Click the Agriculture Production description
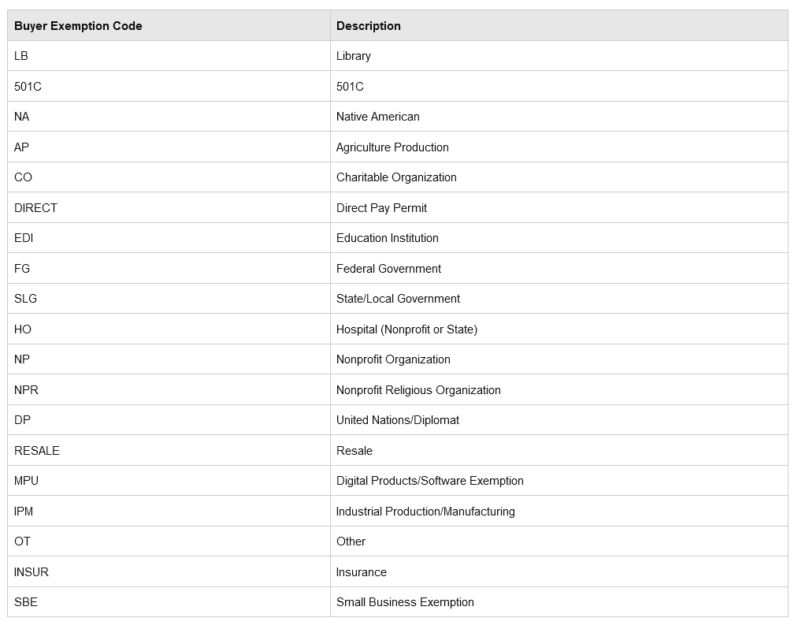798x629 pixels. coord(392,147)
